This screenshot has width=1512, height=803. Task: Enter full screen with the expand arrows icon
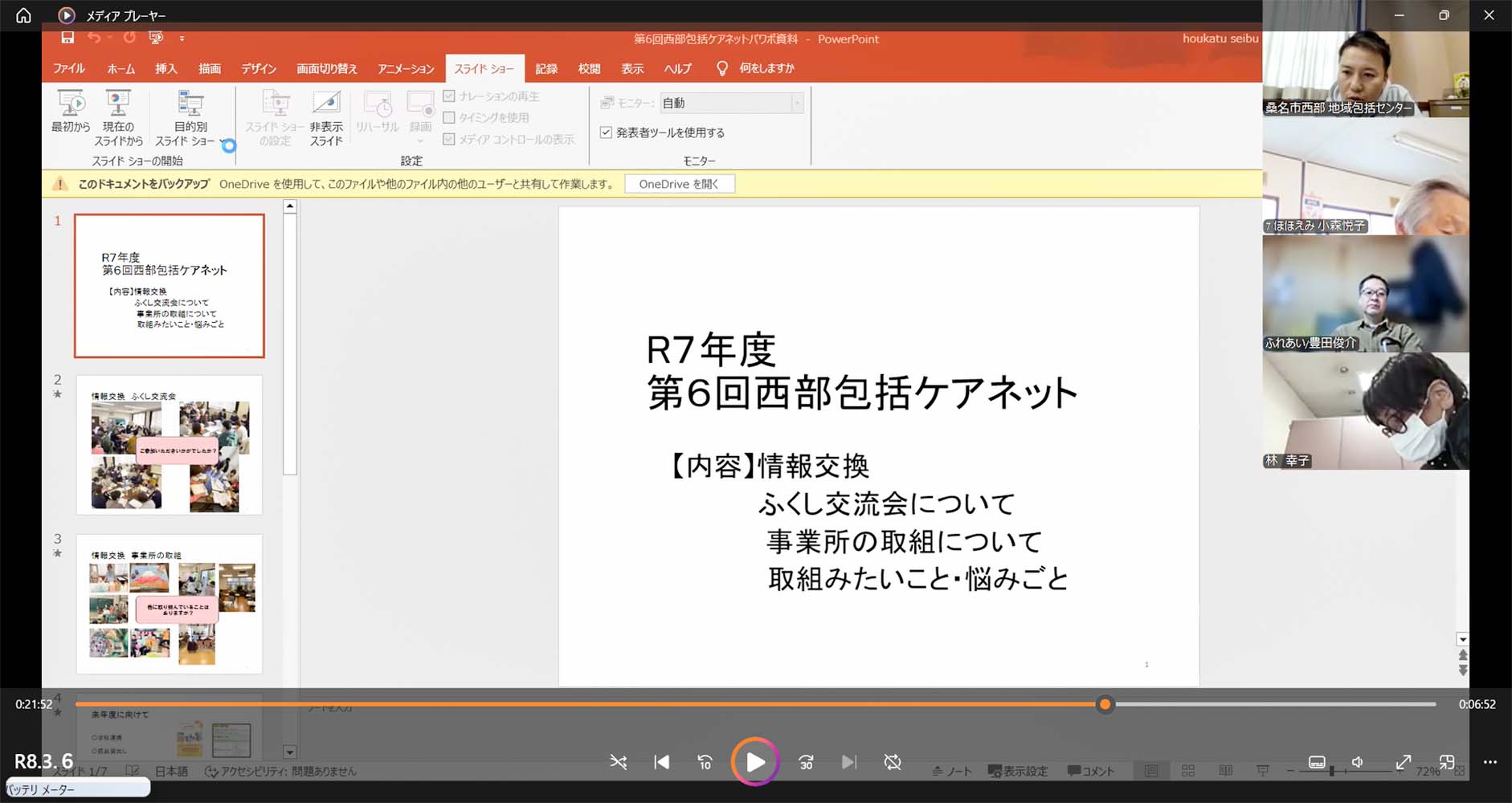click(1403, 762)
